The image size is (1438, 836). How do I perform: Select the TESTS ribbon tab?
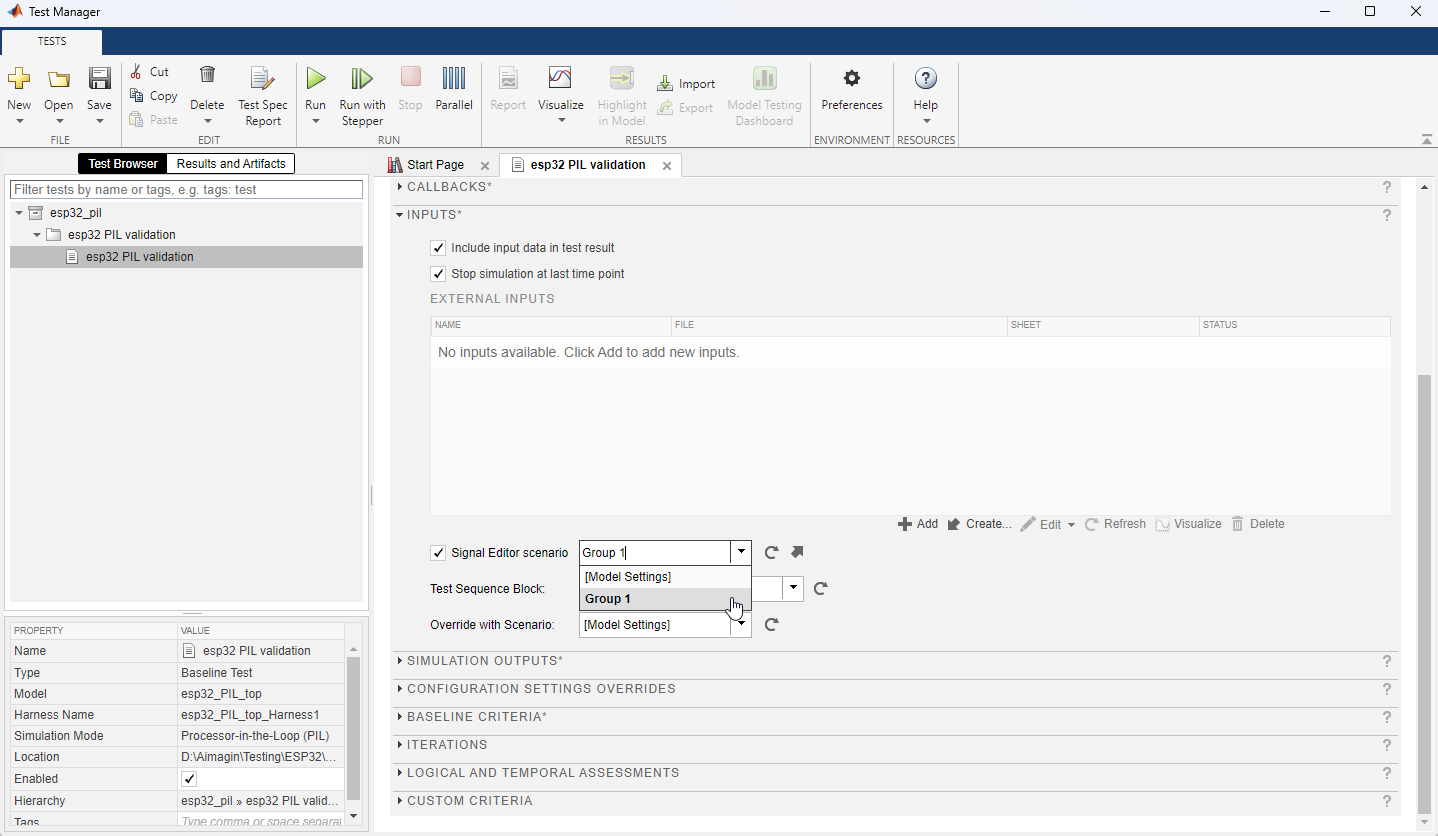click(x=52, y=42)
